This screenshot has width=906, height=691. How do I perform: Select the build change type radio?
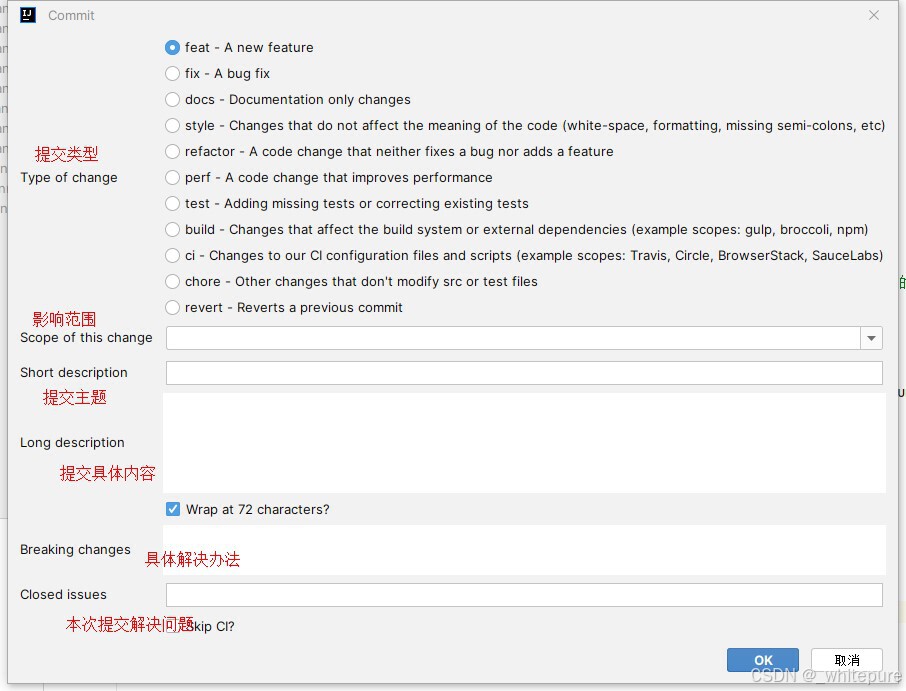click(172, 229)
